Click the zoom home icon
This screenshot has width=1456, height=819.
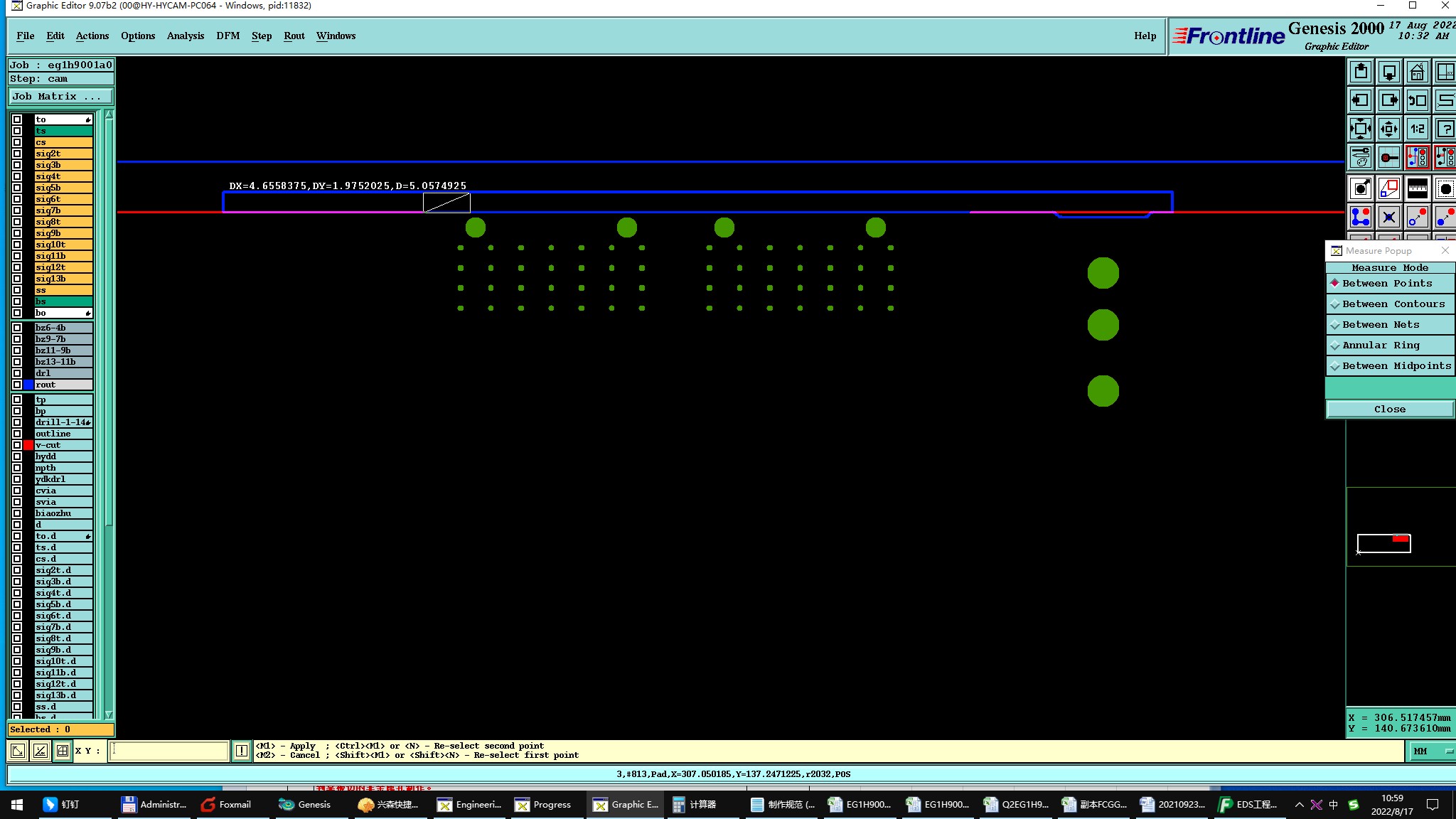(x=1417, y=72)
